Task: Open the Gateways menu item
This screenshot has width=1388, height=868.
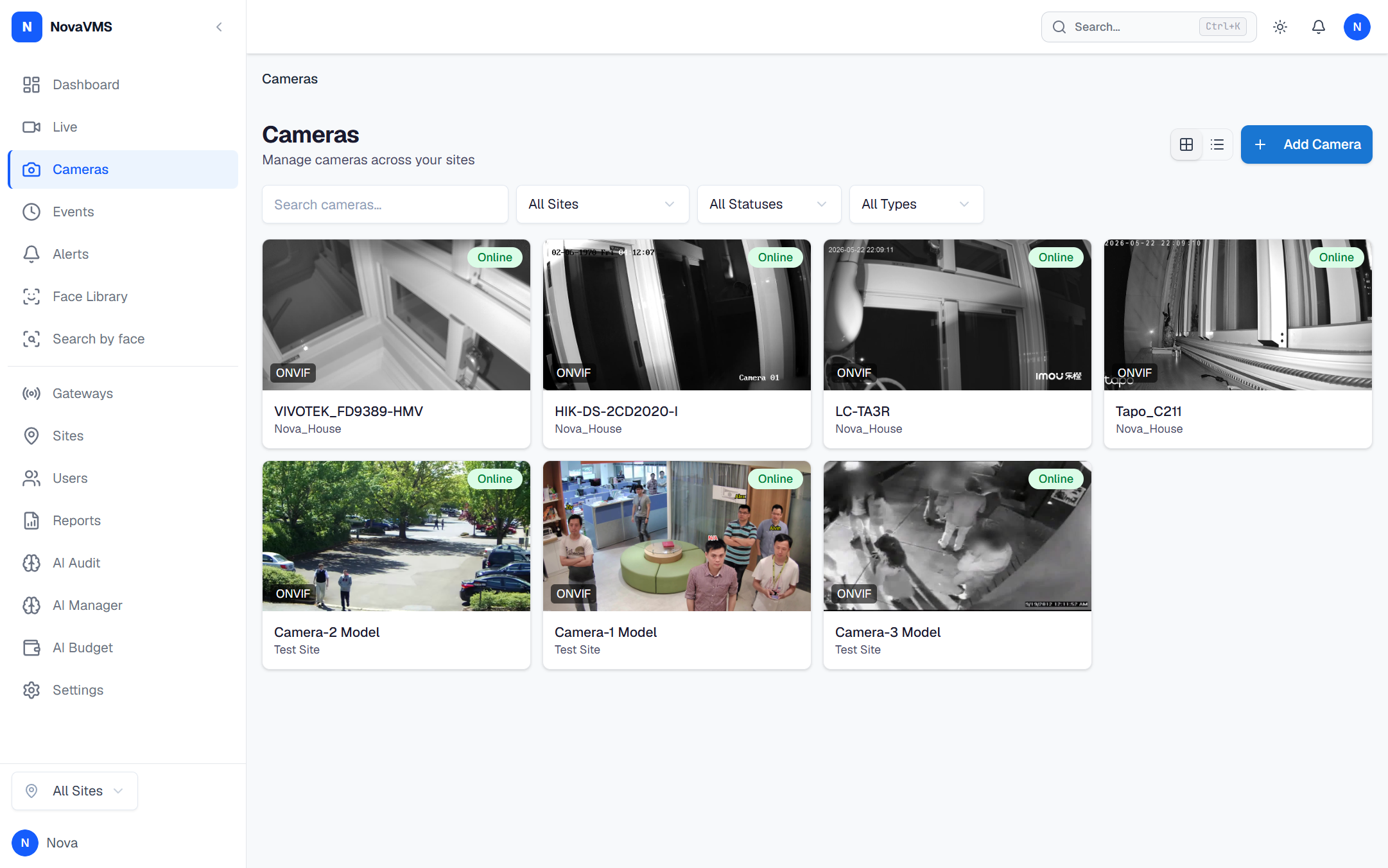Action: pyautogui.click(x=123, y=394)
